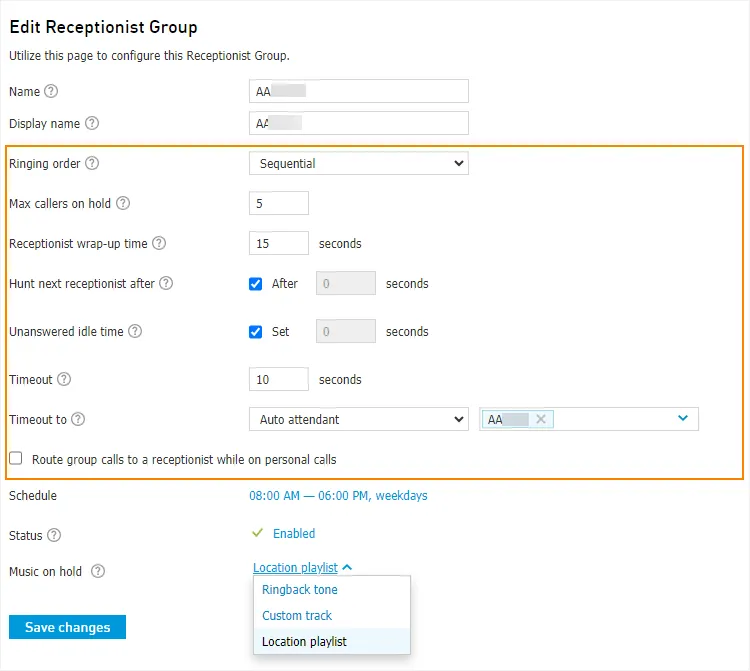This screenshot has width=750, height=671.
Task: Show help for Receptionist wrap-up time
Action: click(159, 243)
